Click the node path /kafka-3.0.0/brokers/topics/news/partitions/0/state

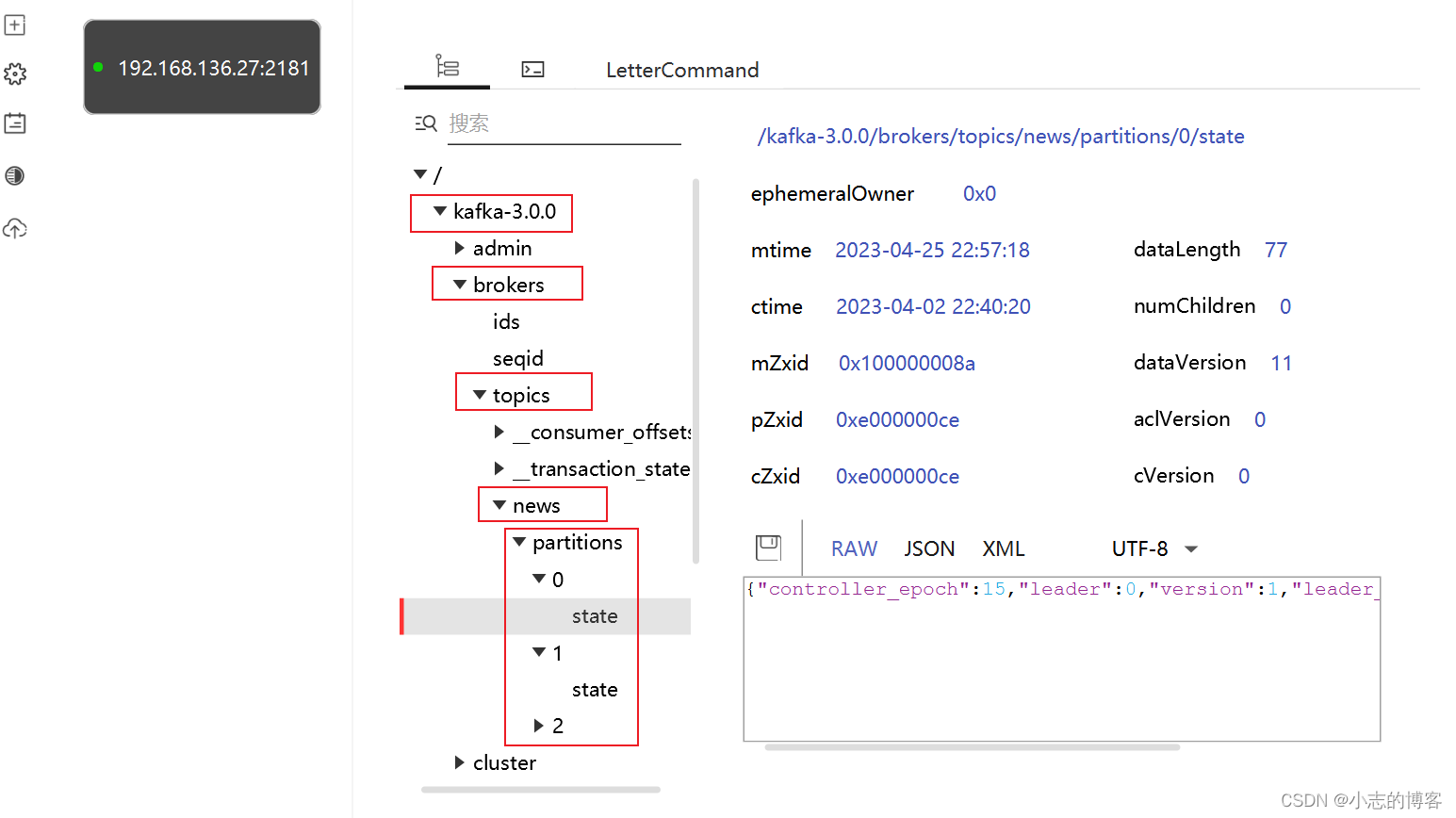(x=1001, y=137)
